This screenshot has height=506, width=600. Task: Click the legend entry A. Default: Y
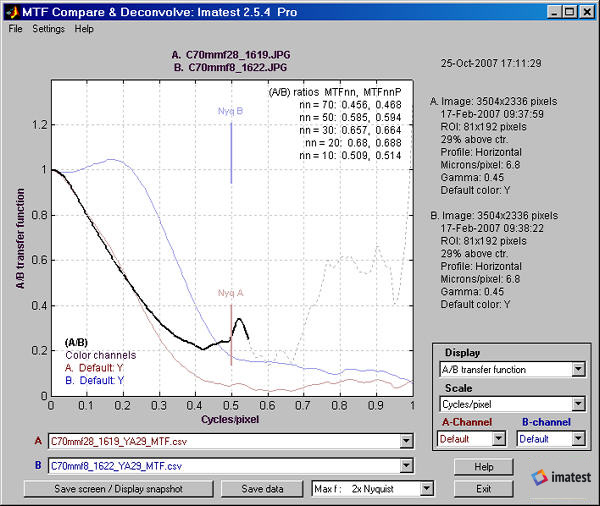point(94,368)
